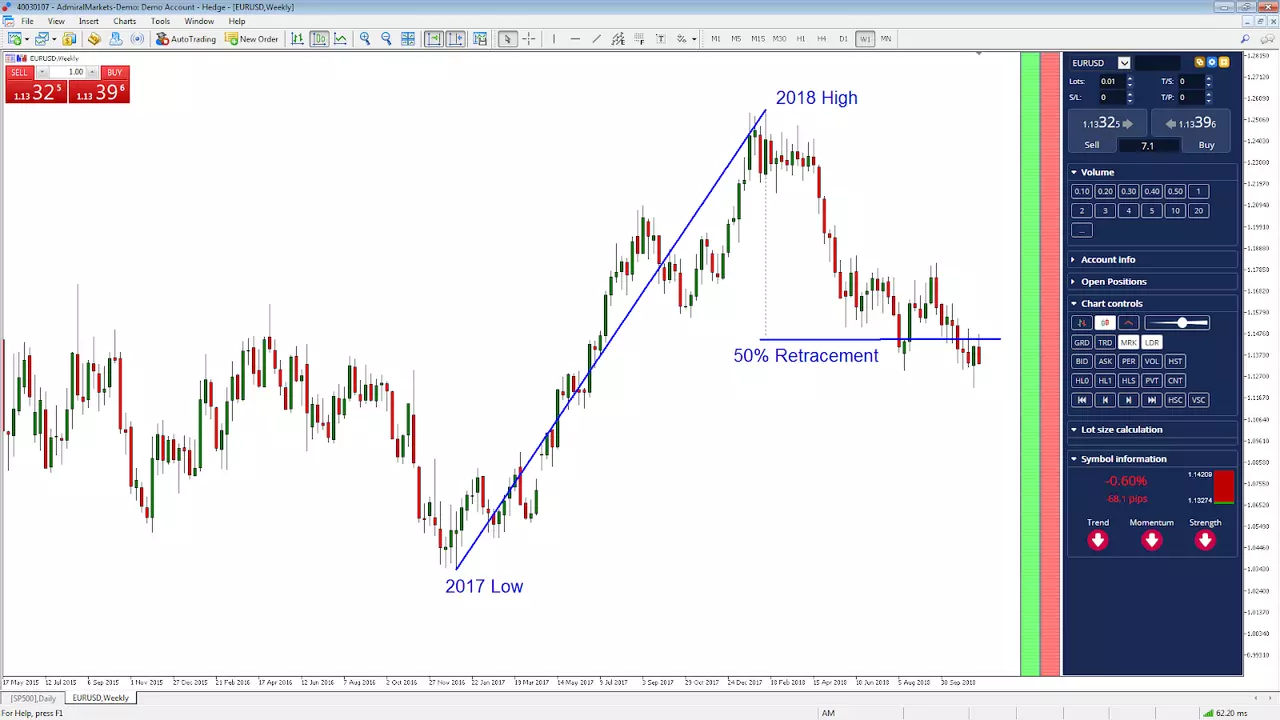Click the Lots input field
Viewport: 1280px width, 720px height.
1112,82
